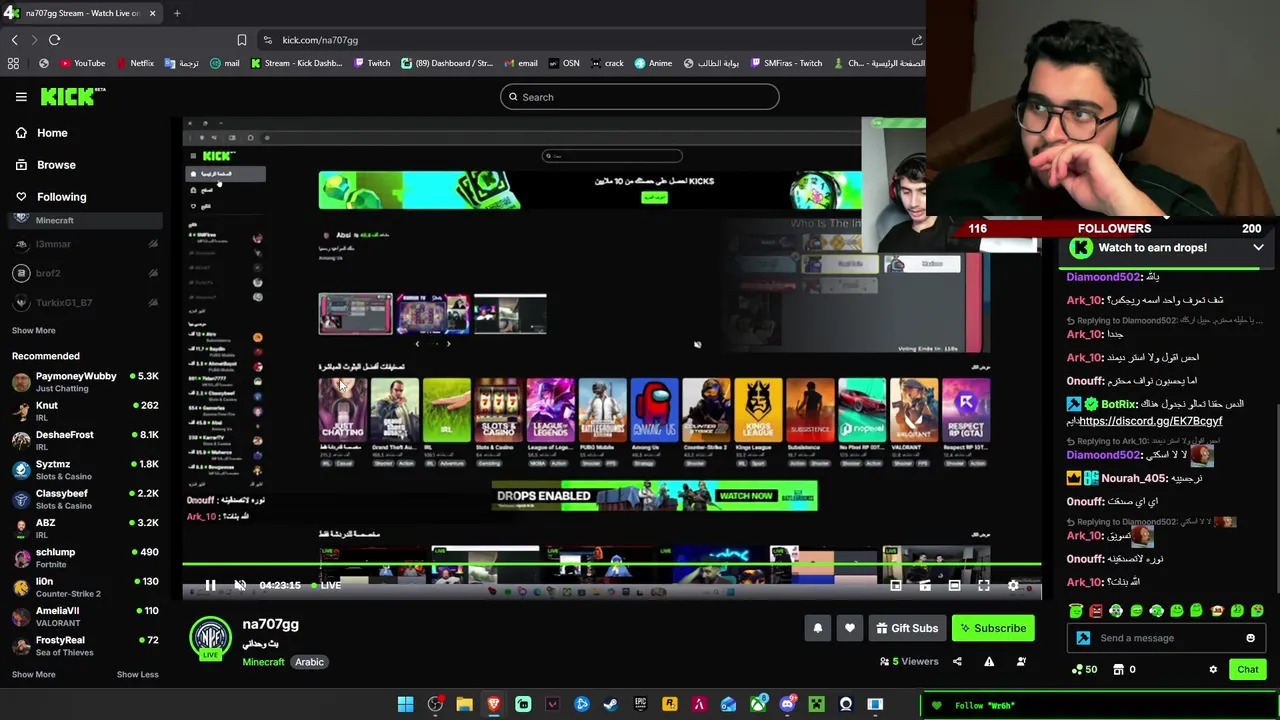This screenshot has width=1280, height=720.
Task: Open PaymoneyWubby recommended channel
Action: [85, 382]
